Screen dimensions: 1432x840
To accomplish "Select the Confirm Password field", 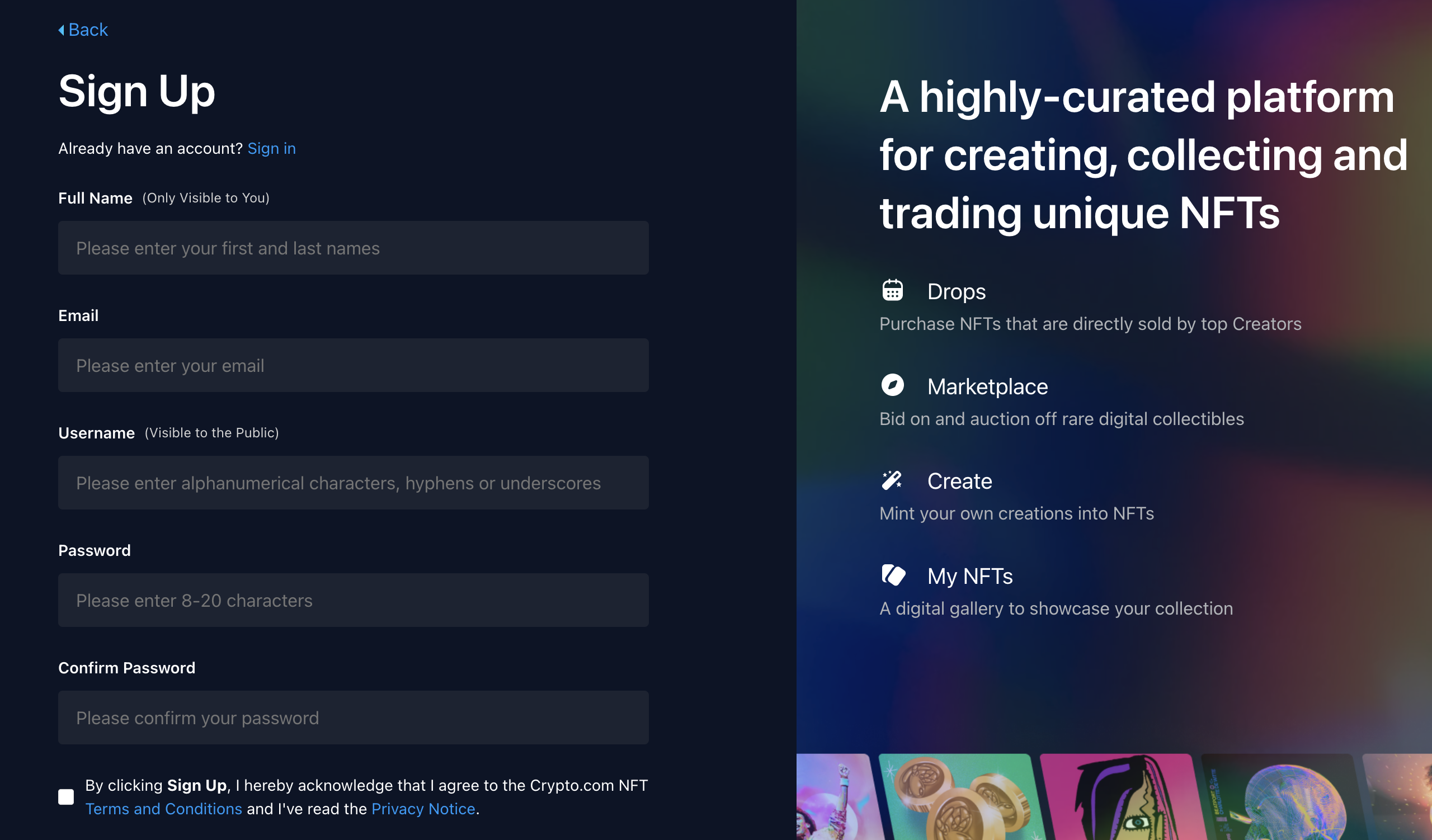I will point(354,717).
